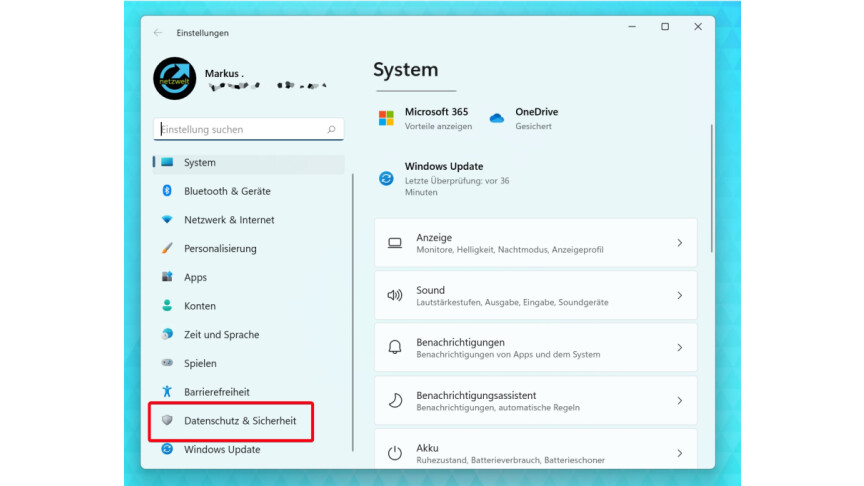Close the Einstellungen window
864x486 pixels.
point(698,26)
